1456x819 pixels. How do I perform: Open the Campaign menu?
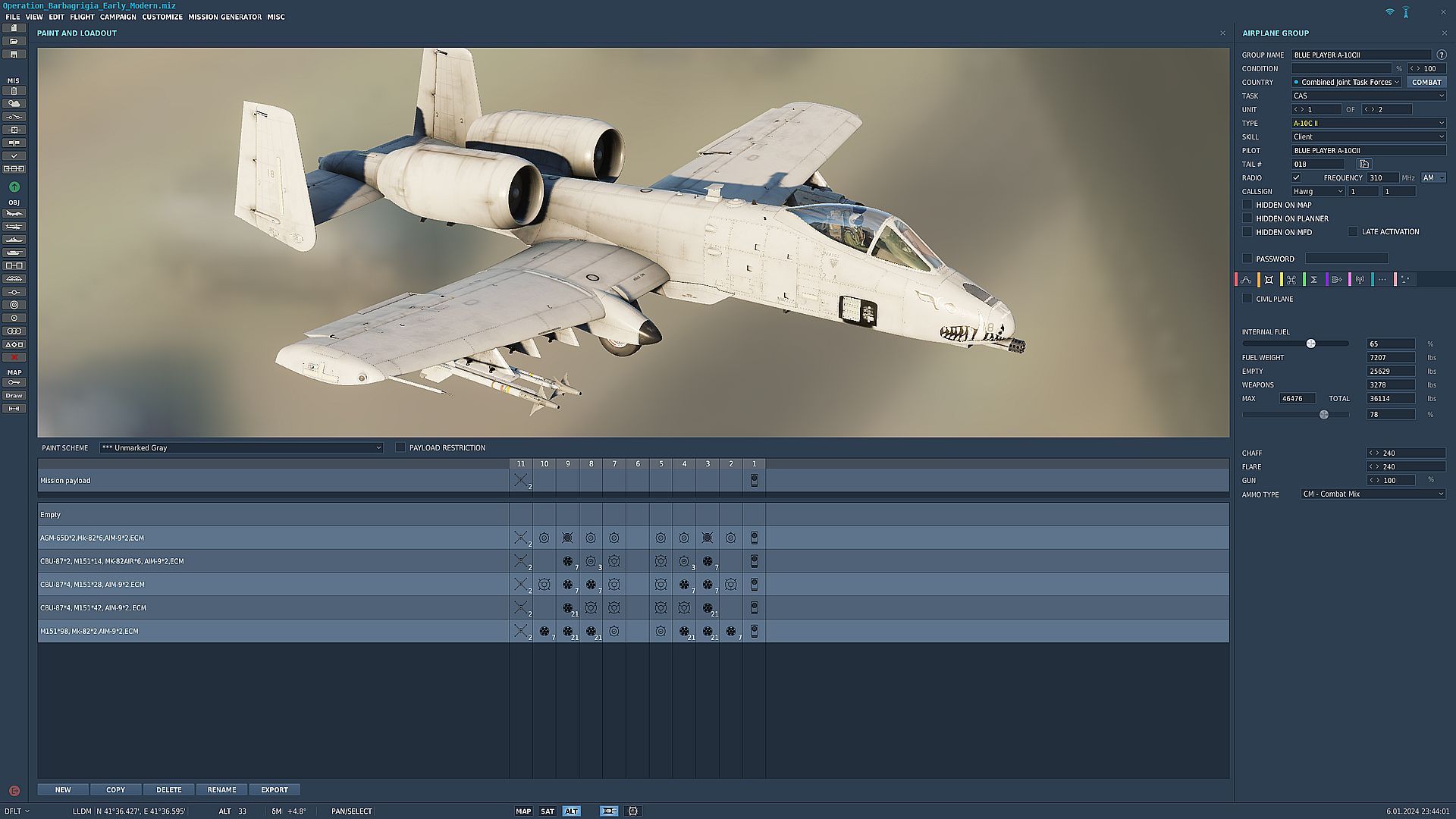tap(118, 17)
